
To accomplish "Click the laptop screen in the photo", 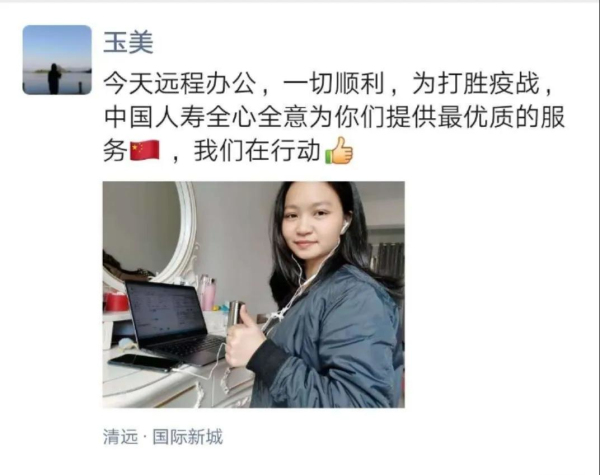I will pyautogui.click(x=165, y=312).
